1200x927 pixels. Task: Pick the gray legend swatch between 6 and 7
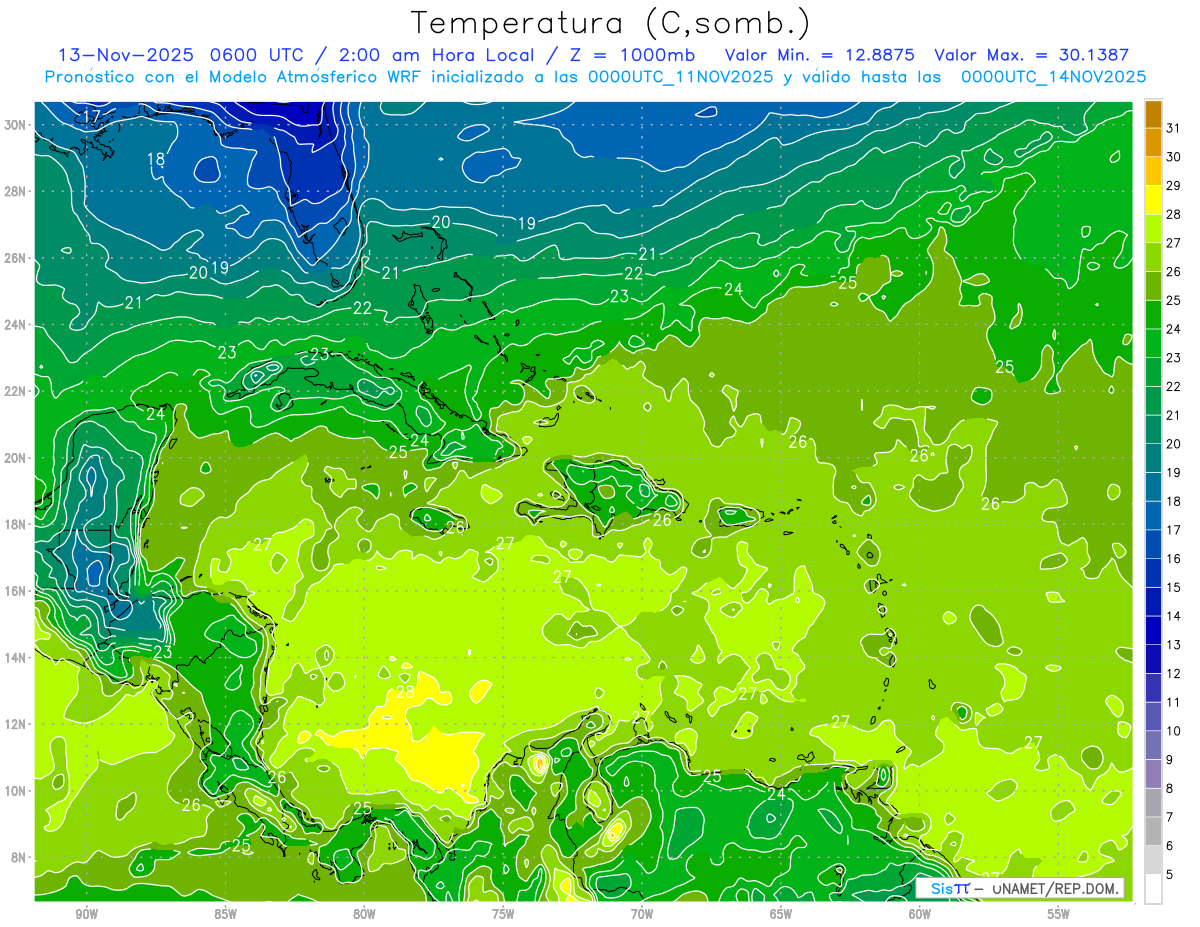coord(1153,832)
